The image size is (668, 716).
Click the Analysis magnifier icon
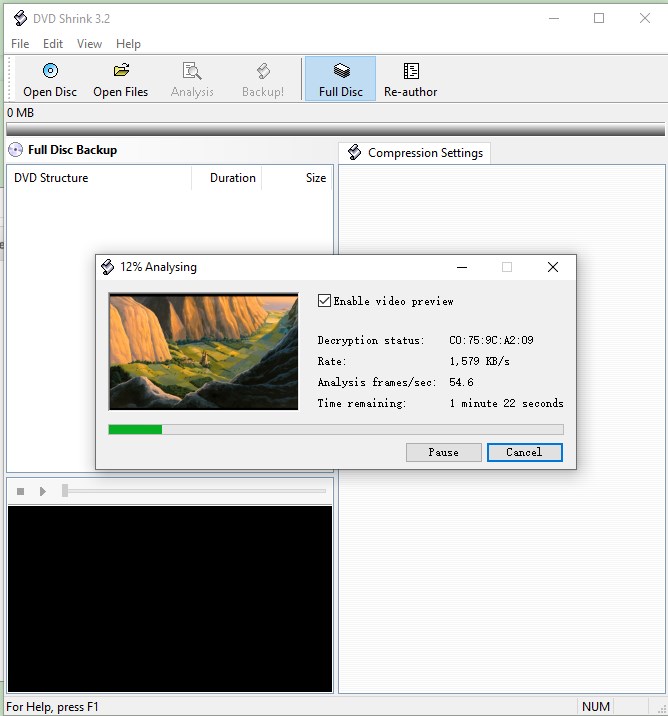tap(192, 71)
